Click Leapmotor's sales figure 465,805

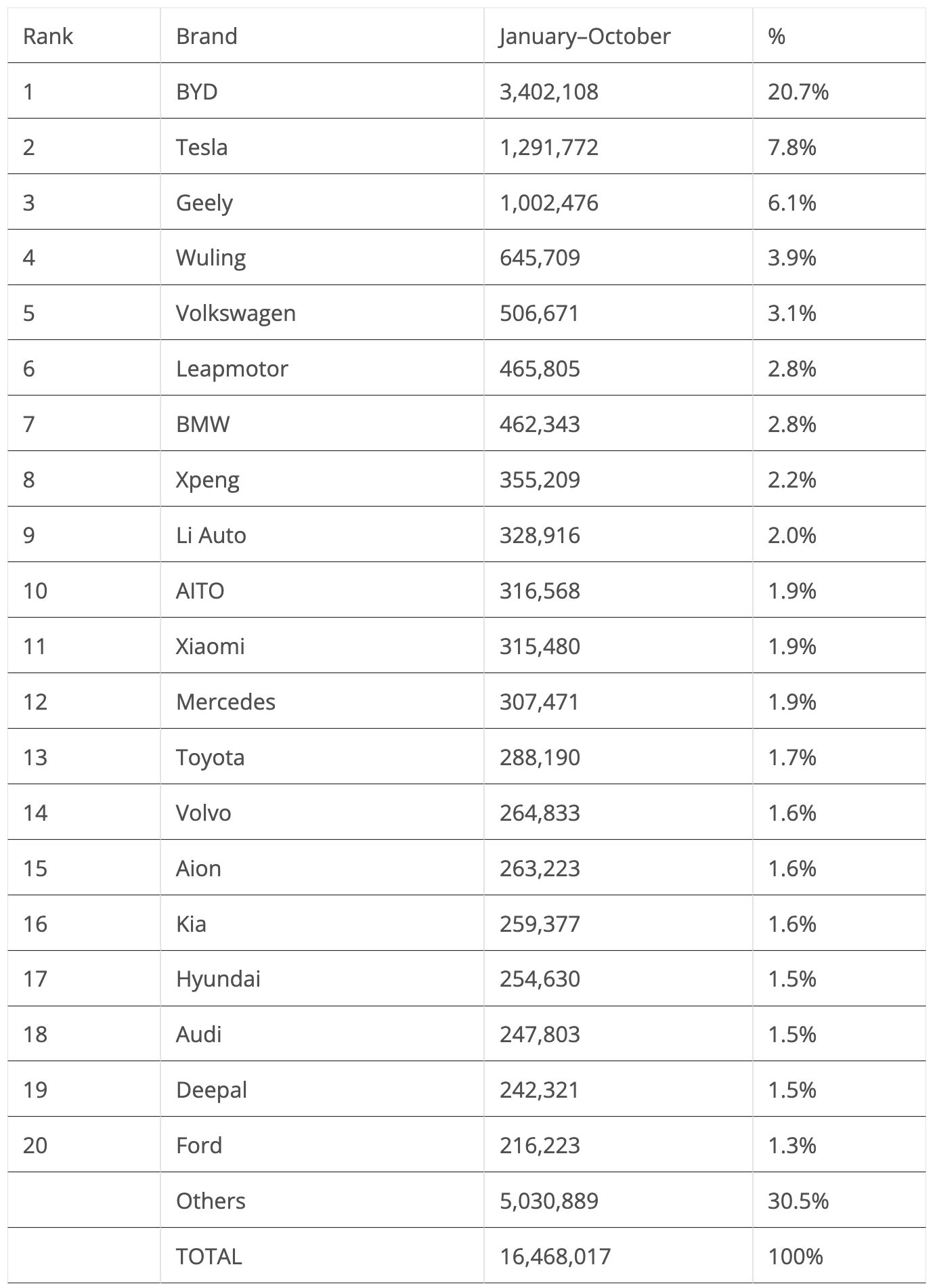point(540,368)
